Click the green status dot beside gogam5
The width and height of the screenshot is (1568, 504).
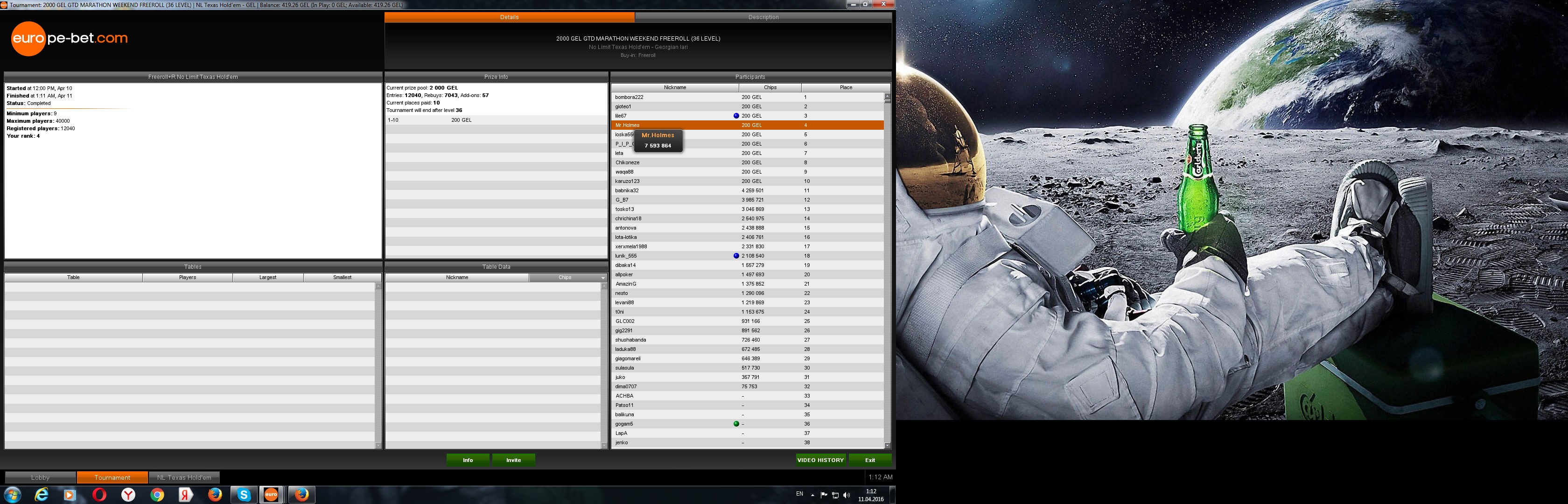click(736, 424)
